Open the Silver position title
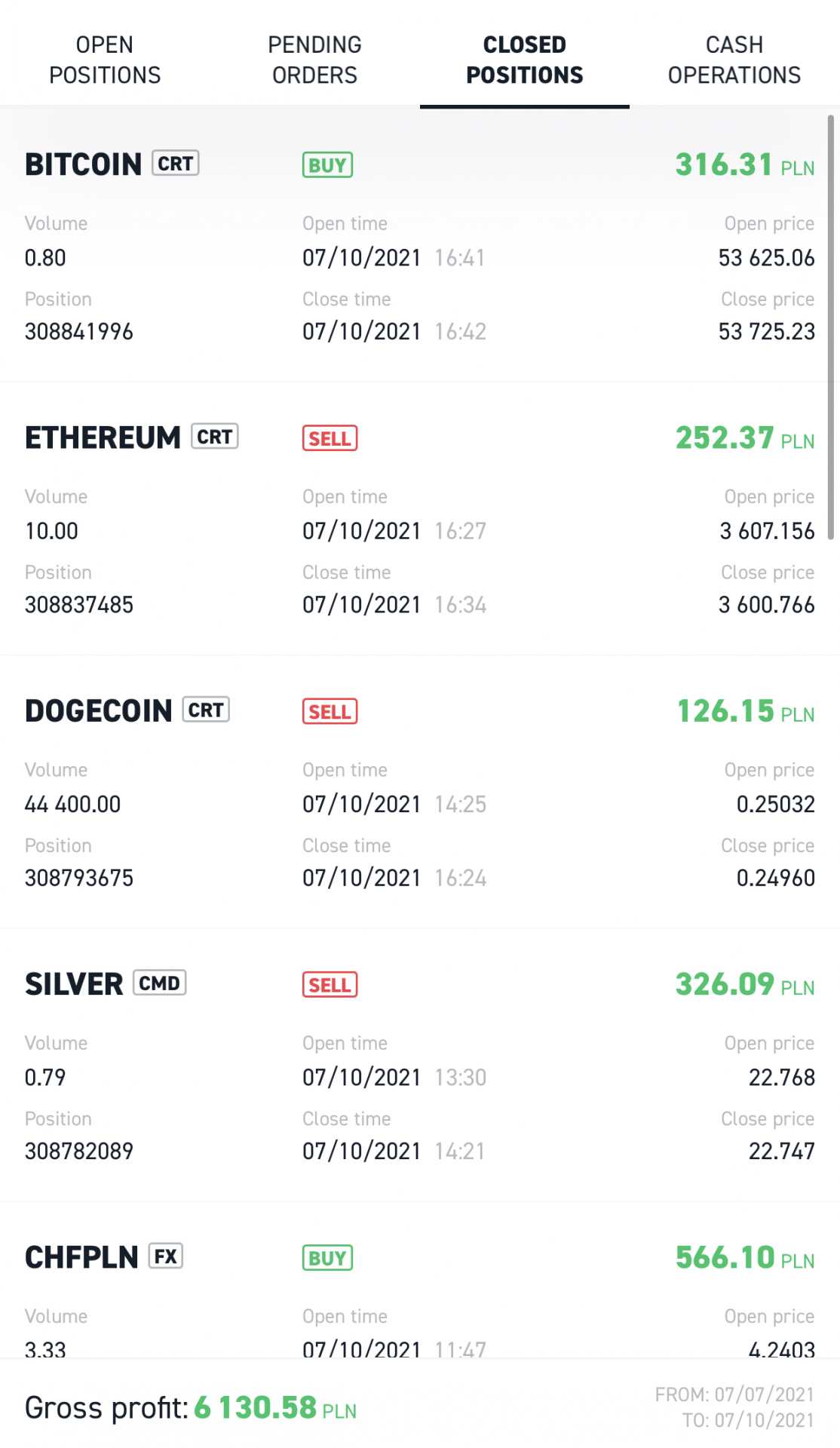The image size is (840, 1448). (x=74, y=984)
